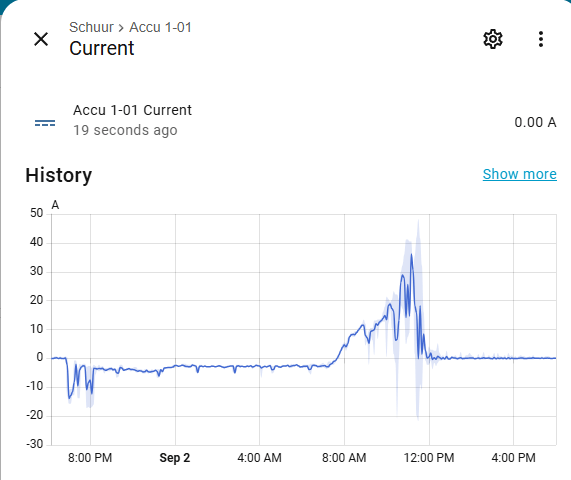Image resolution: width=571 pixels, height=480 pixels.
Task: Click the chart dip near 8:00 PM
Action: tap(70, 397)
